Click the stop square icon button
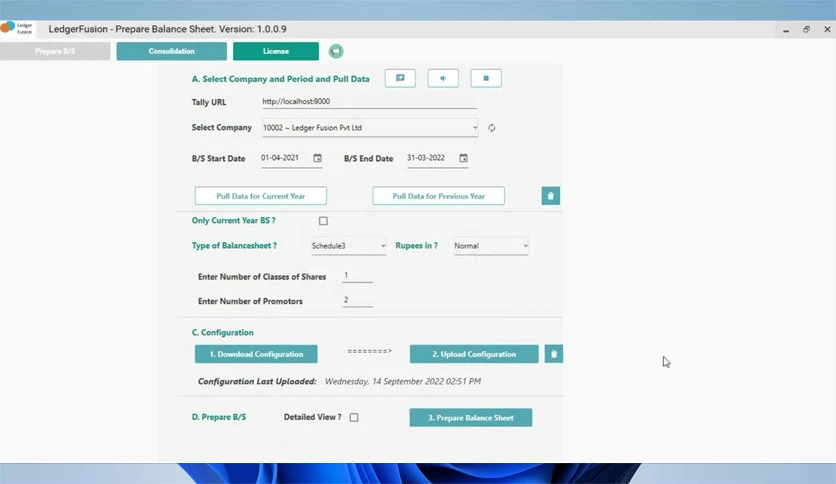This screenshot has height=484, width=836. [x=486, y=78]
